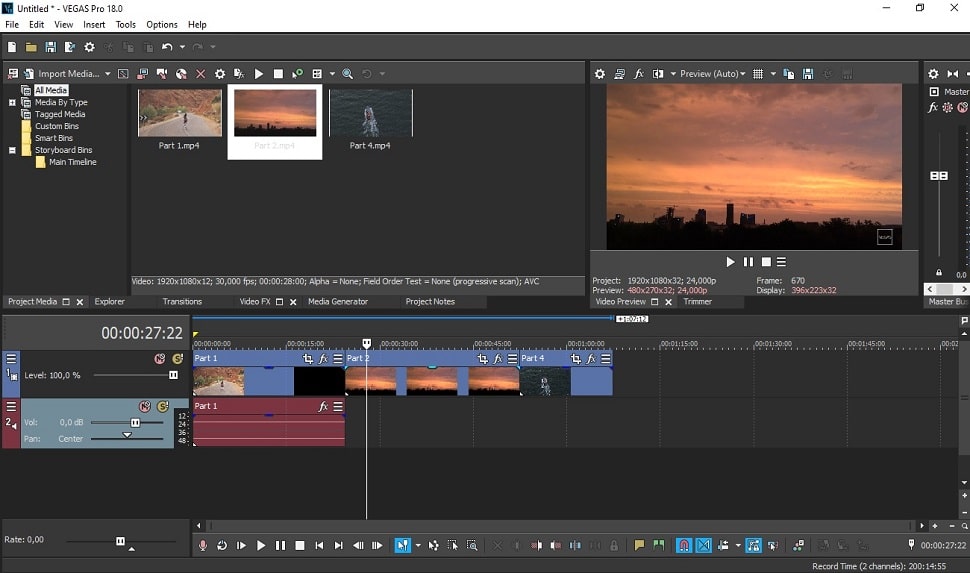Screen dimensions: 970x573
Task: Mute audio track 2
Action: click(x=145, y=407)
